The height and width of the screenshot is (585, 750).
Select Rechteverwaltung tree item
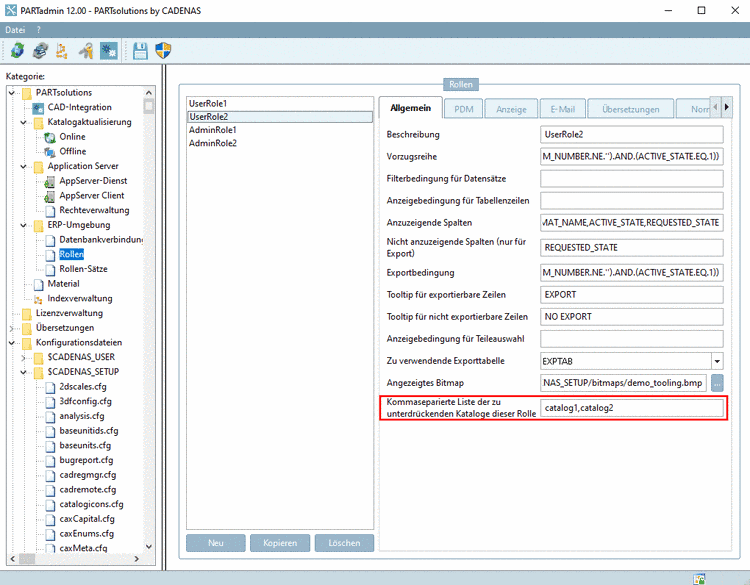pyautogui.click(x=94, y=210)
